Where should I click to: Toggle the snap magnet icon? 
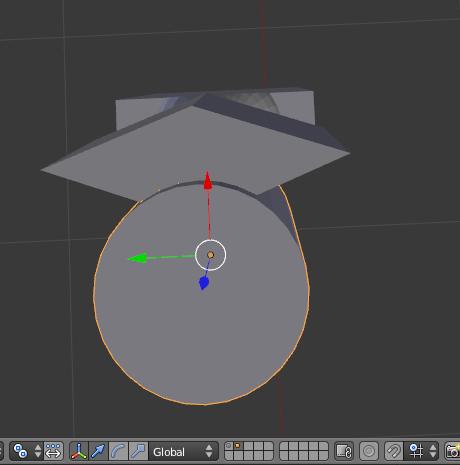coord(394,451)
